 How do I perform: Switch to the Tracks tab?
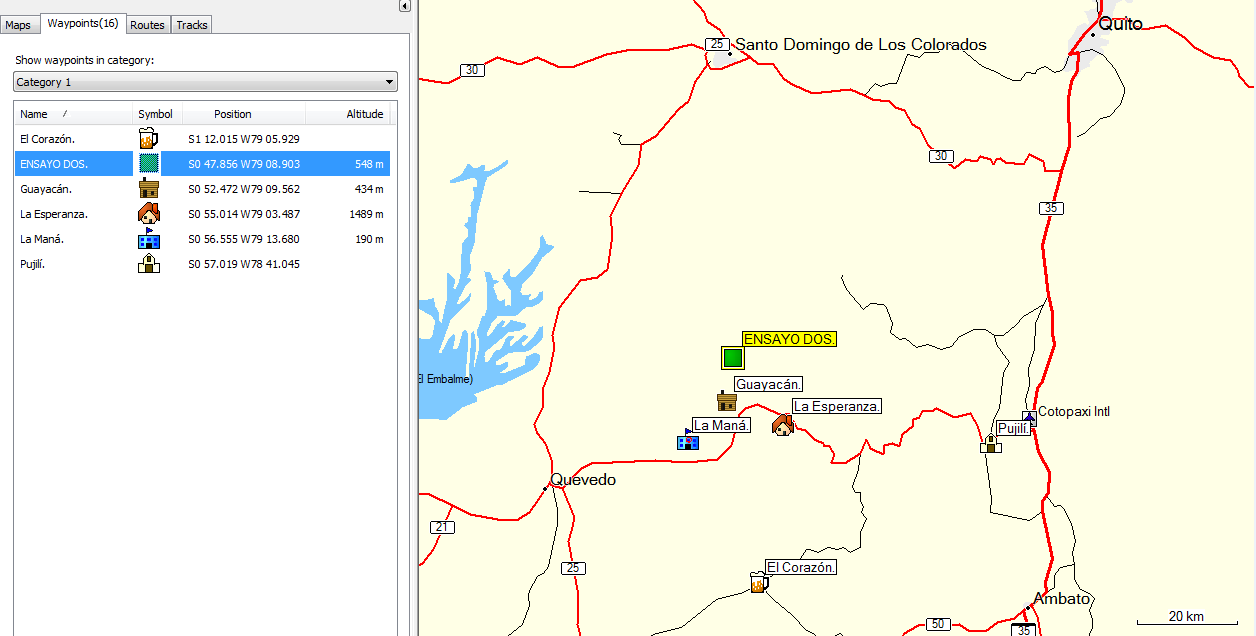[x=192, y=25]
